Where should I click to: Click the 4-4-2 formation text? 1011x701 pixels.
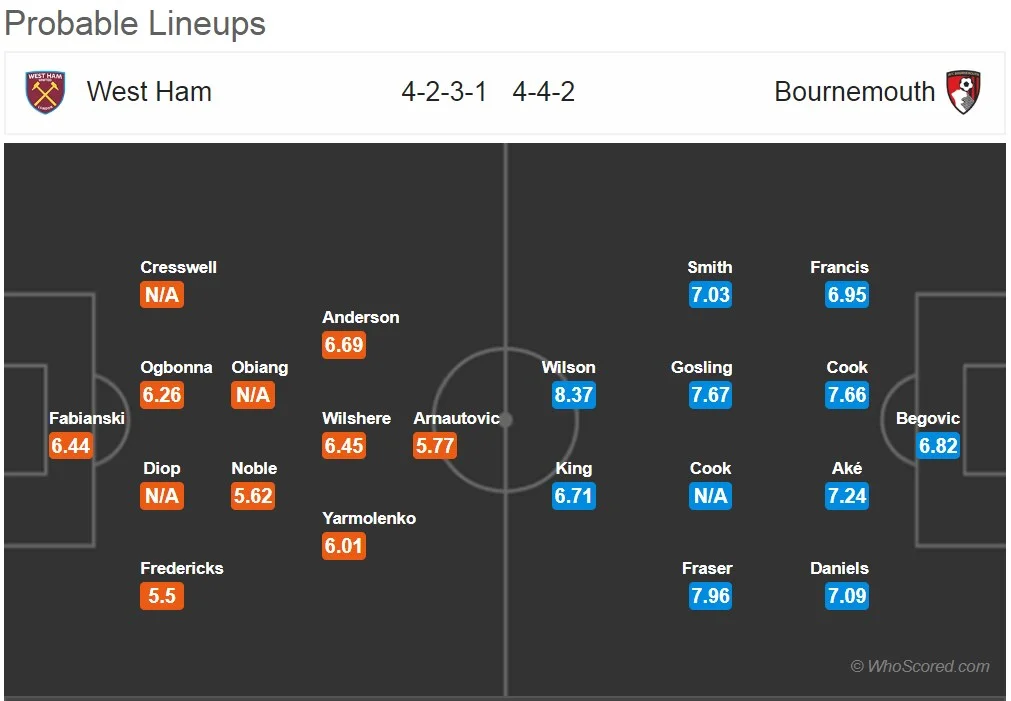point(543,92)
